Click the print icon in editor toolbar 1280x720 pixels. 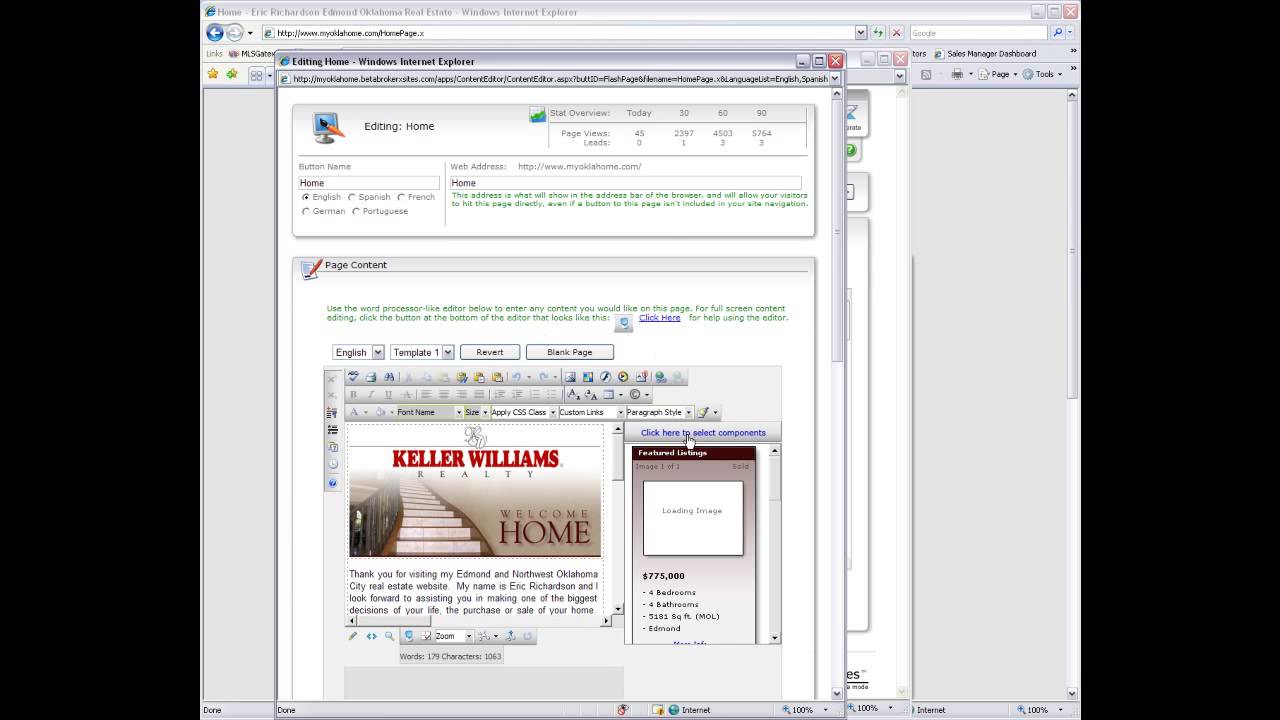point(371,377)
